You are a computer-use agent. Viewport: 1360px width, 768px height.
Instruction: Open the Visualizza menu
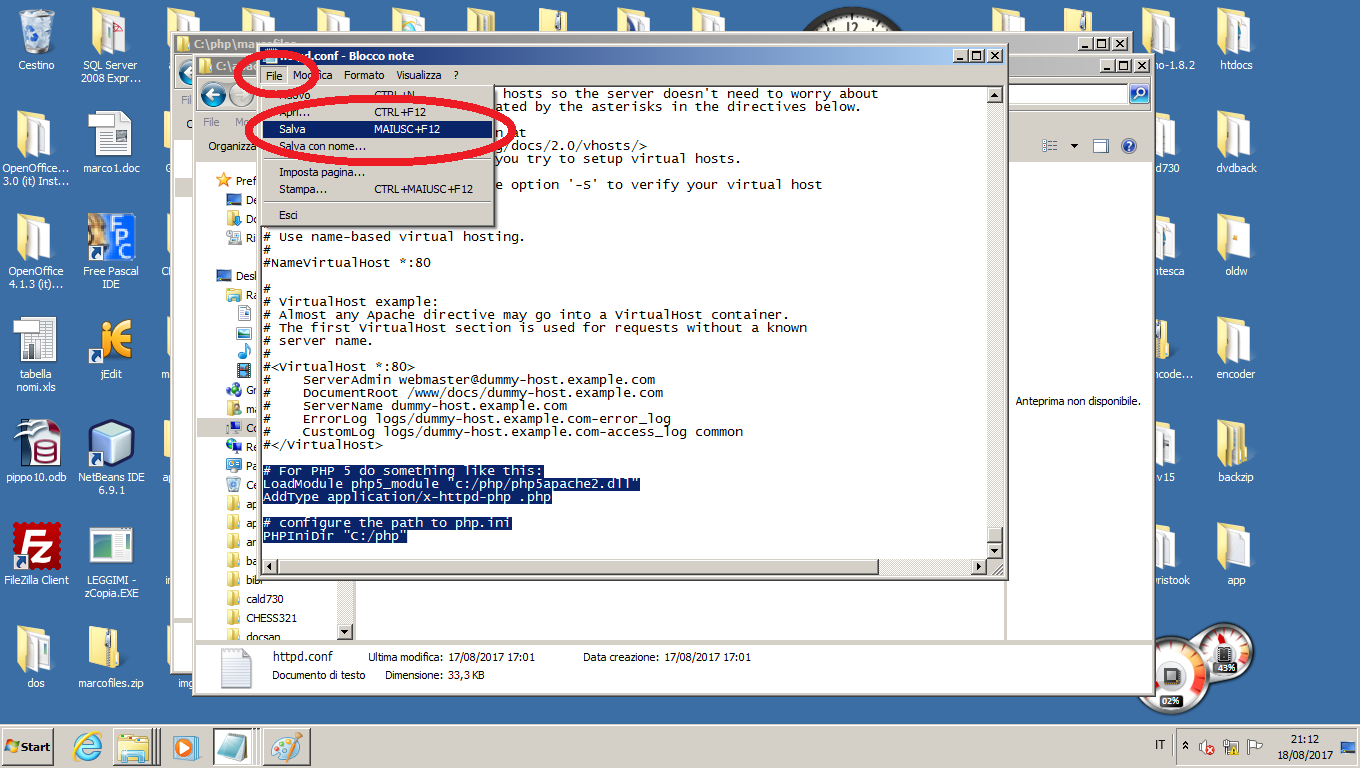tap(418, 75)
